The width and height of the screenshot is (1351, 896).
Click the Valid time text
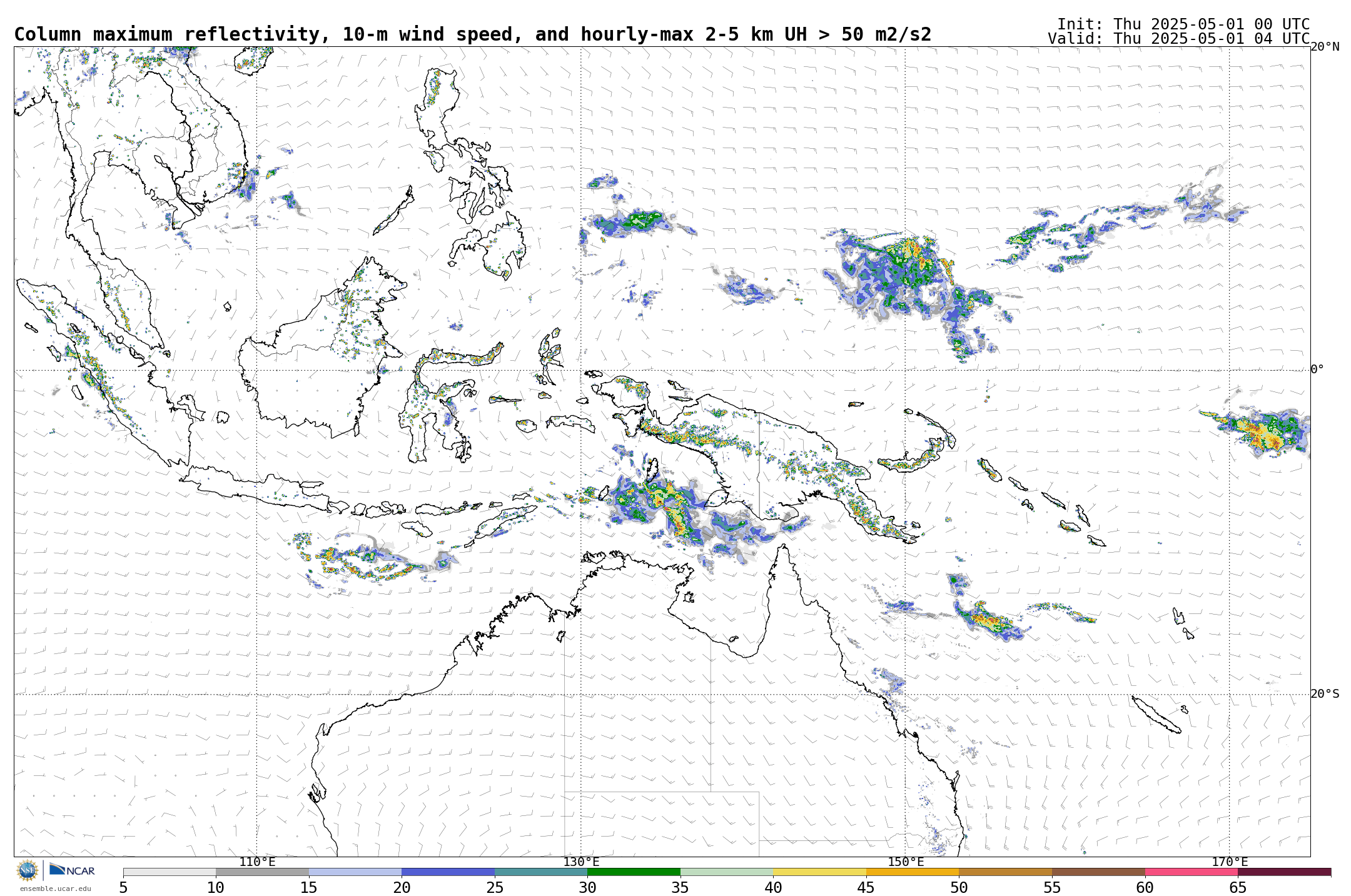[x=1179, y=38]
